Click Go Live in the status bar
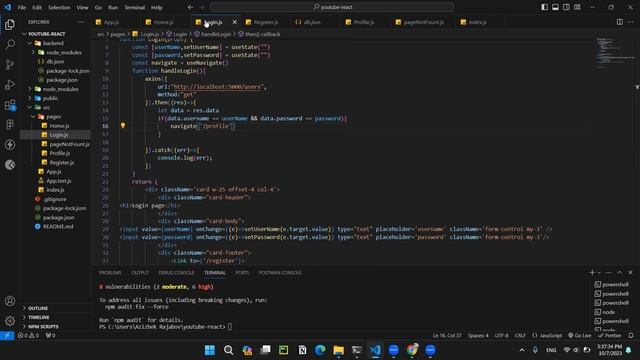 tap(580, 336)
